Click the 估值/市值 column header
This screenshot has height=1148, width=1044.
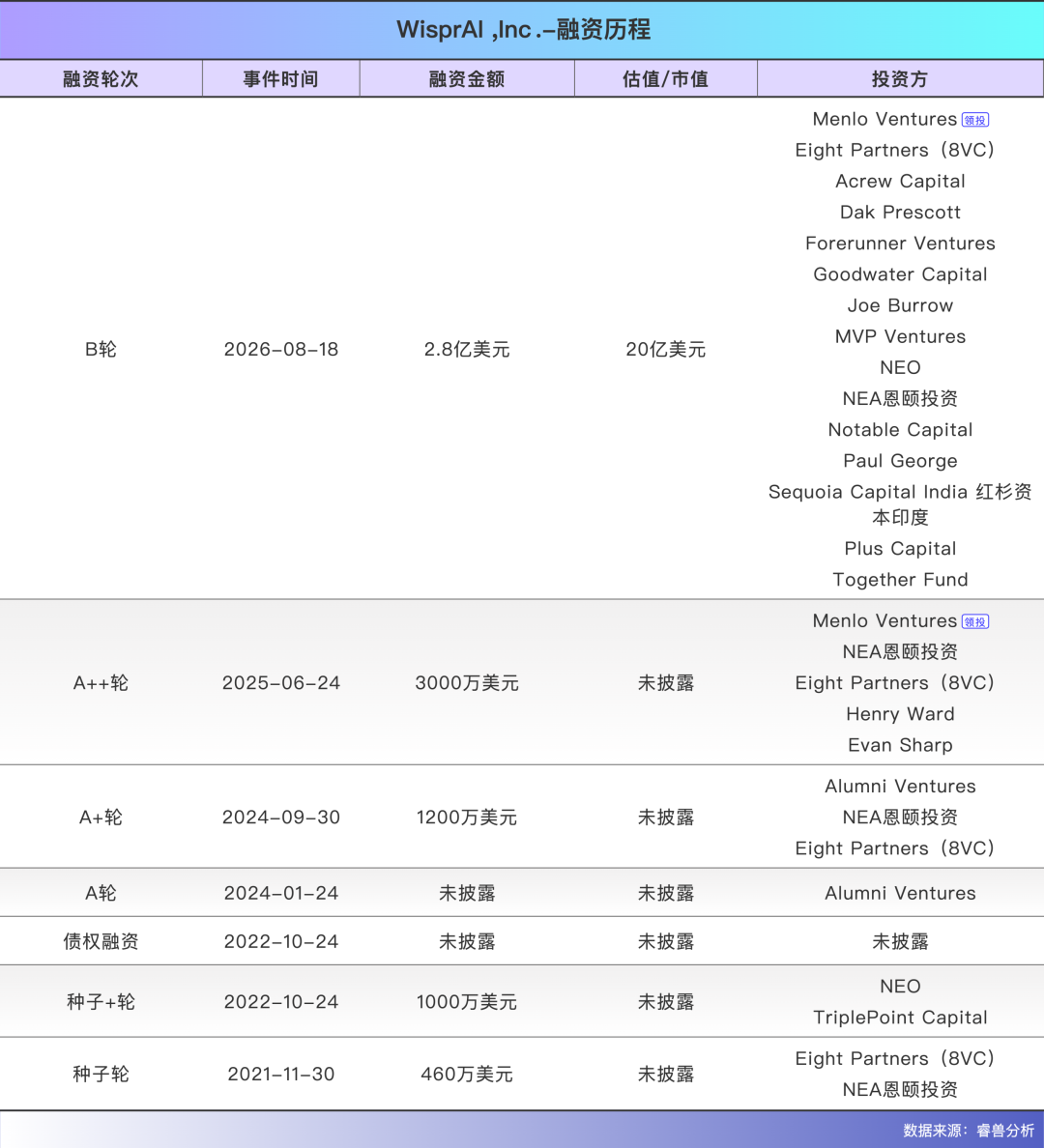[x=665, y=79]
